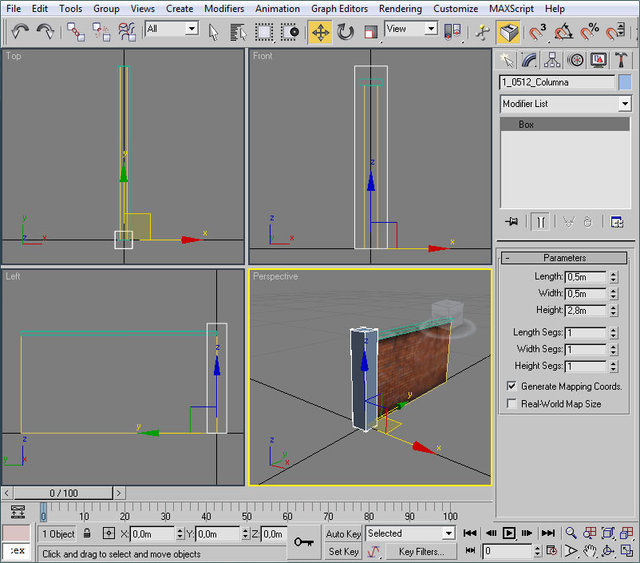Click the Key Filters button

(x=421, y=551)
